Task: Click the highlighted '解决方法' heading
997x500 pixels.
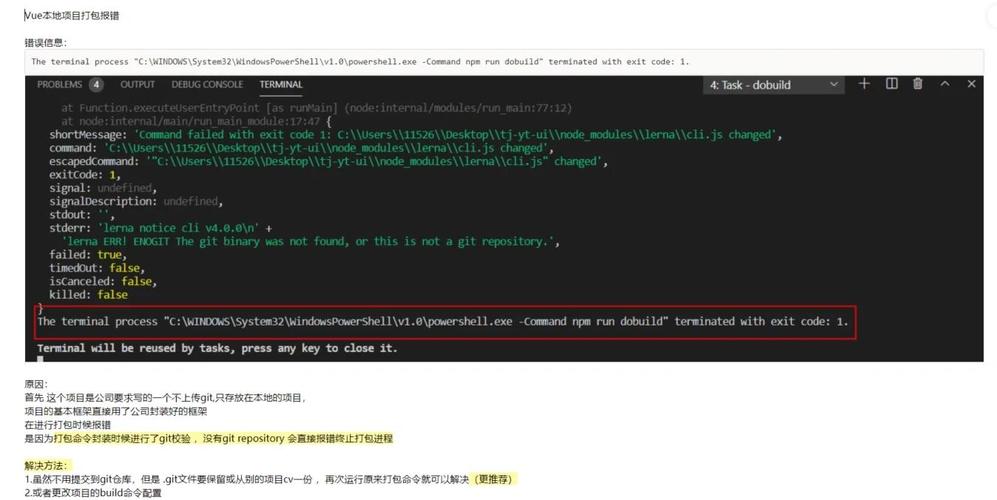Action: [x=48, y=466]
